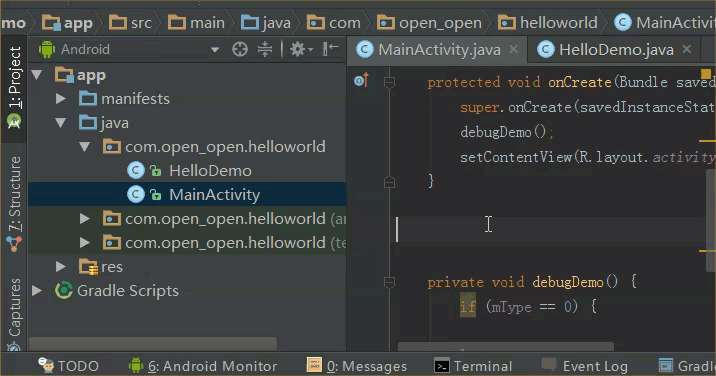Open the Event Log tool window
Image resolution: width=716 pixels, height=376 pixels.
(584, 365)
